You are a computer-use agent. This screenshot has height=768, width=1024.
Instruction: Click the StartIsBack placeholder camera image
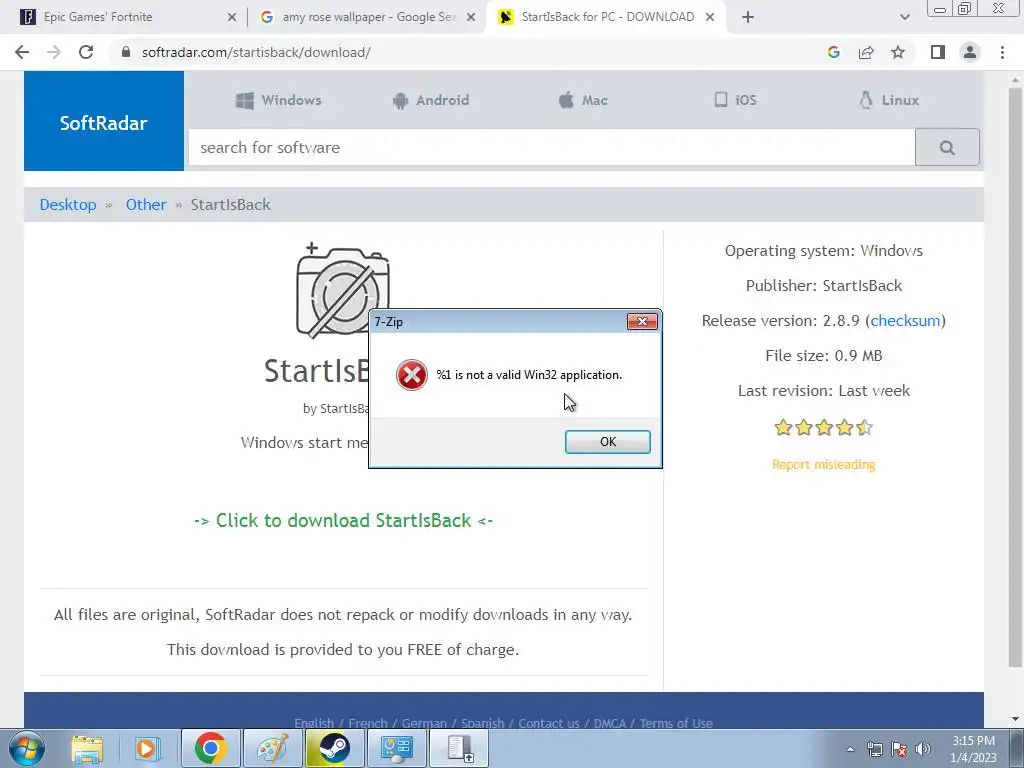click(342, 290)
